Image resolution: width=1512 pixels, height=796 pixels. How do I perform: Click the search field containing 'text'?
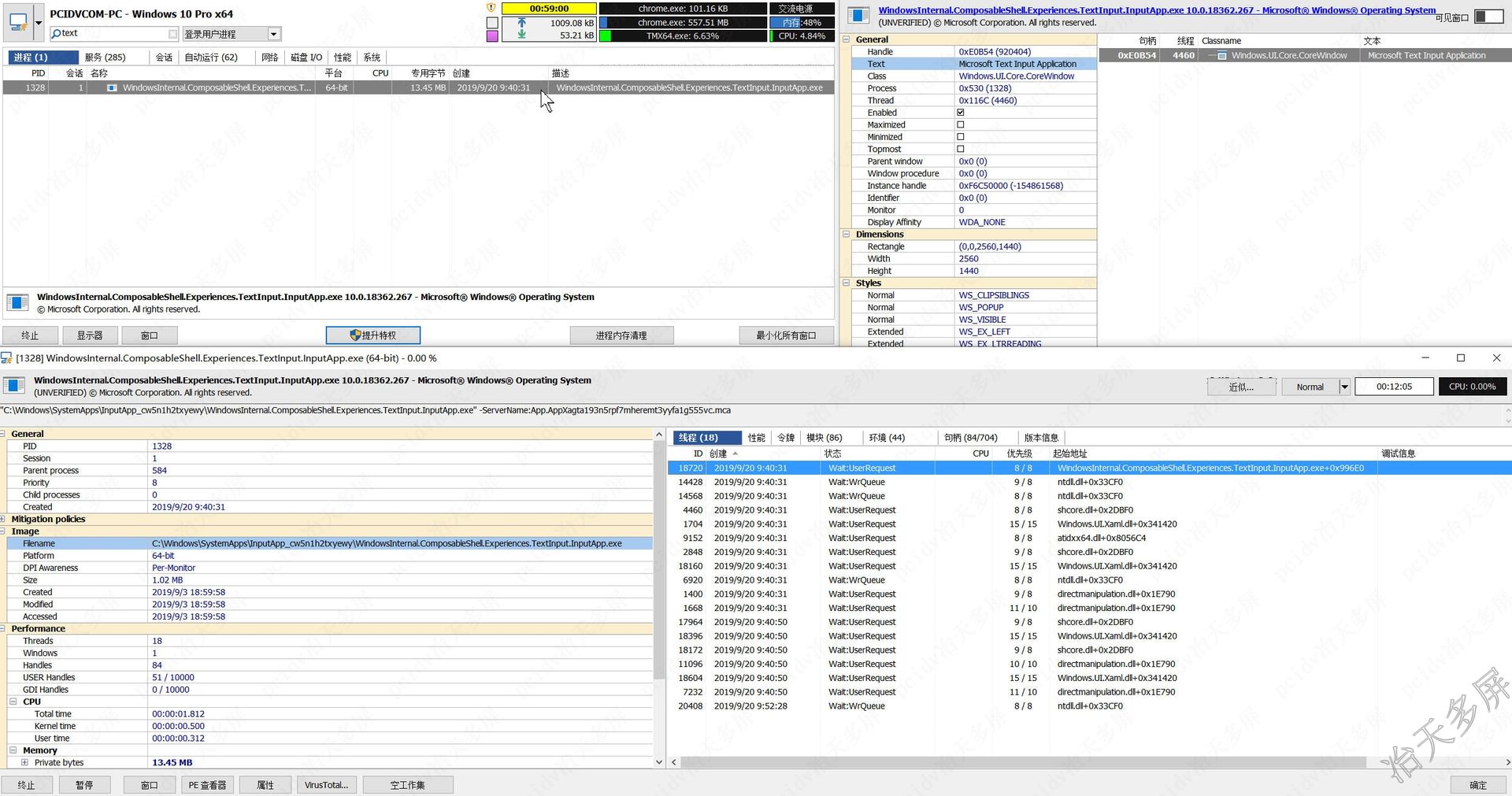(x=114, y=34)
